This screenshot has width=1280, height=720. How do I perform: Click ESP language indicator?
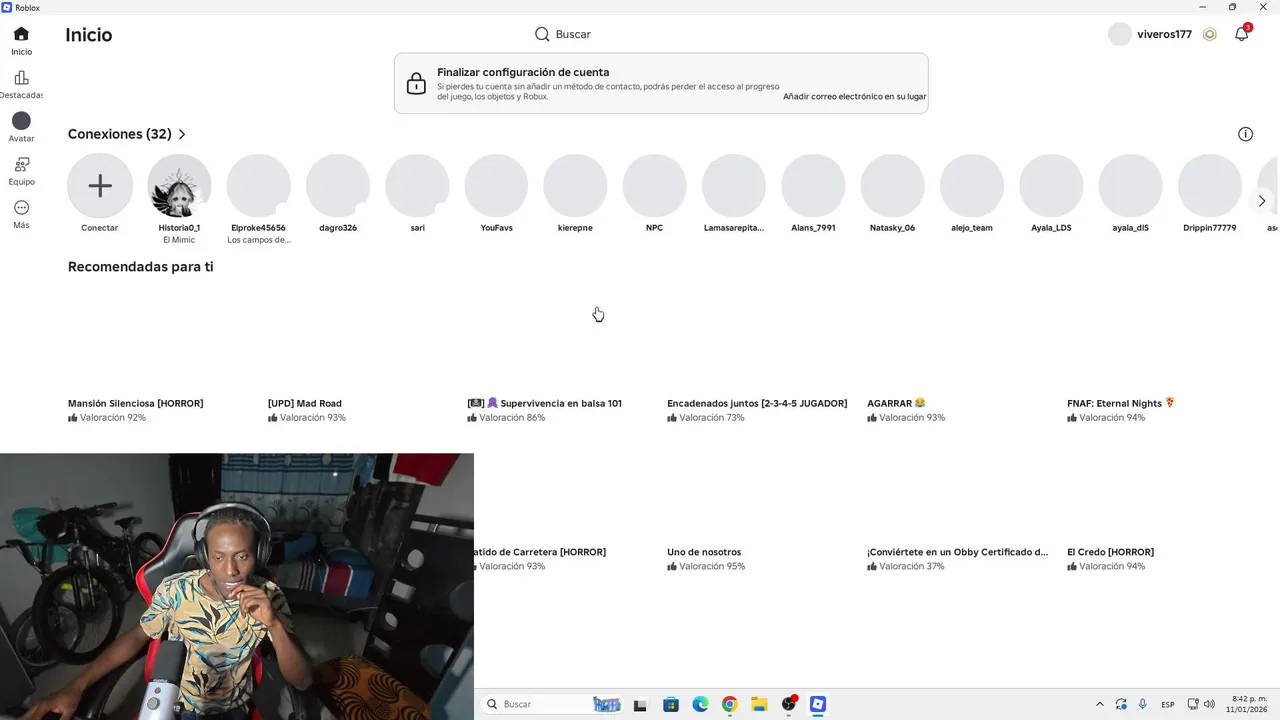coord(1167,705)
